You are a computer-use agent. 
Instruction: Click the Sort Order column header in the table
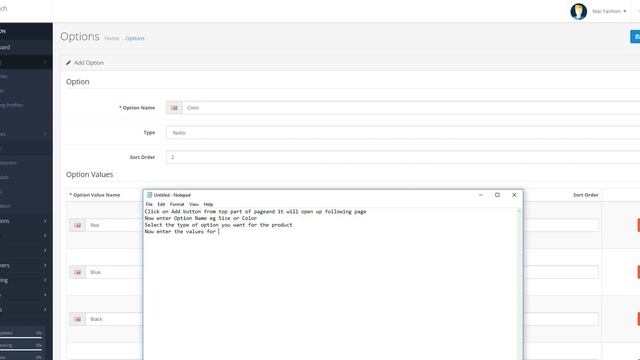click(585, 195)
